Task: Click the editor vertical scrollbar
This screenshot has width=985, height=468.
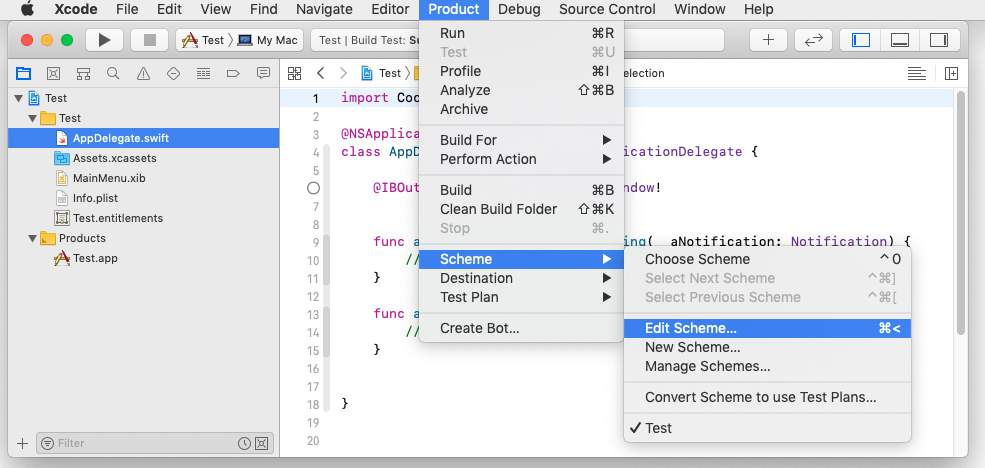Action: [x=961, y=214]
